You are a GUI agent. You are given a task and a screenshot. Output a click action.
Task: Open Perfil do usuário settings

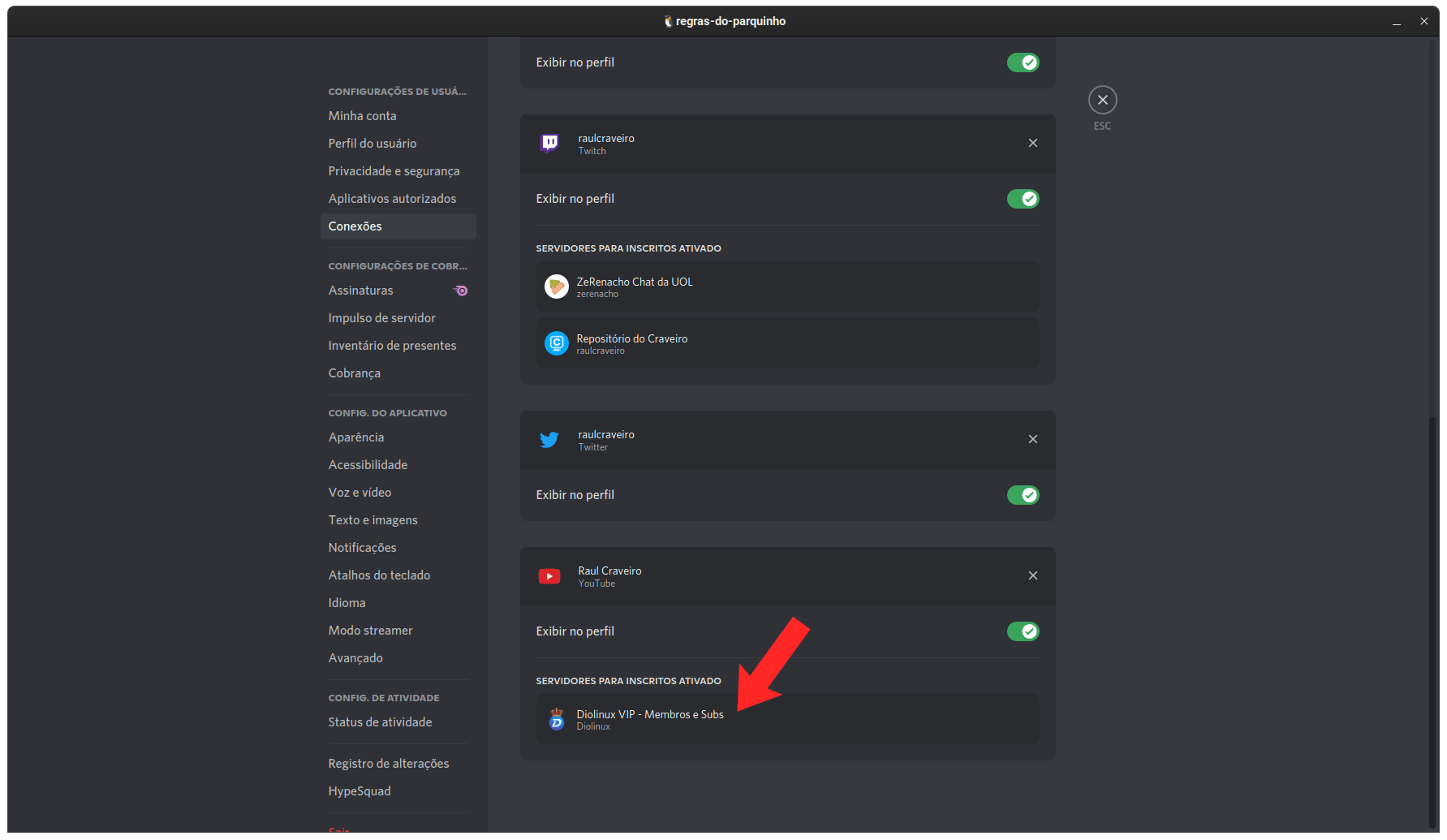pos(398,144)
